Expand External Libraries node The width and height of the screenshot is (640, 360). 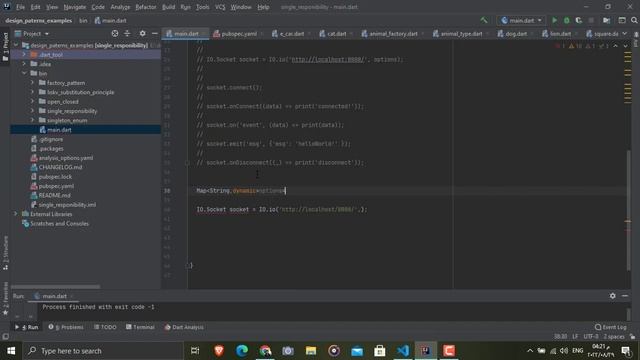(x=16, y=214)
